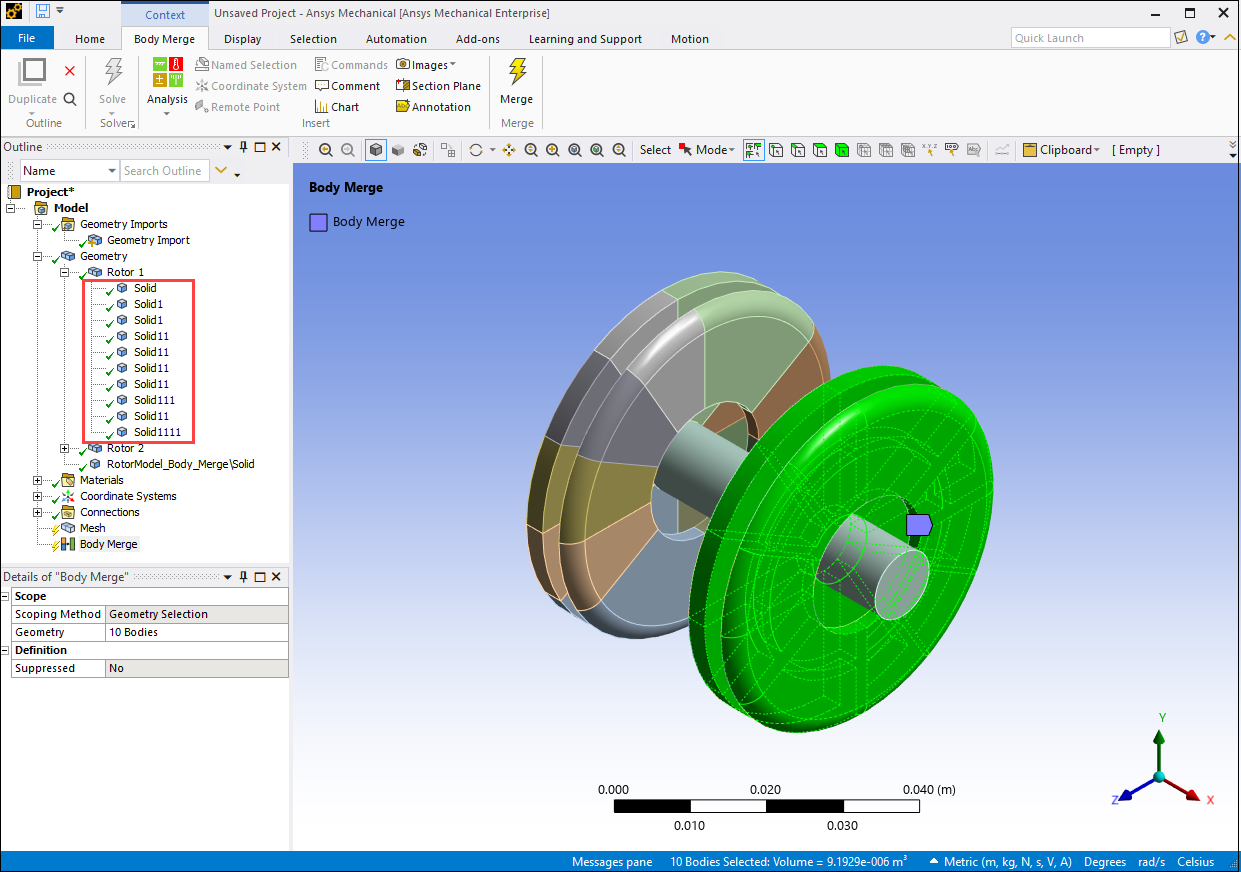Click the Merge lightning bolt icon
The image size is (1241, 872).
(x=517, y=72)
